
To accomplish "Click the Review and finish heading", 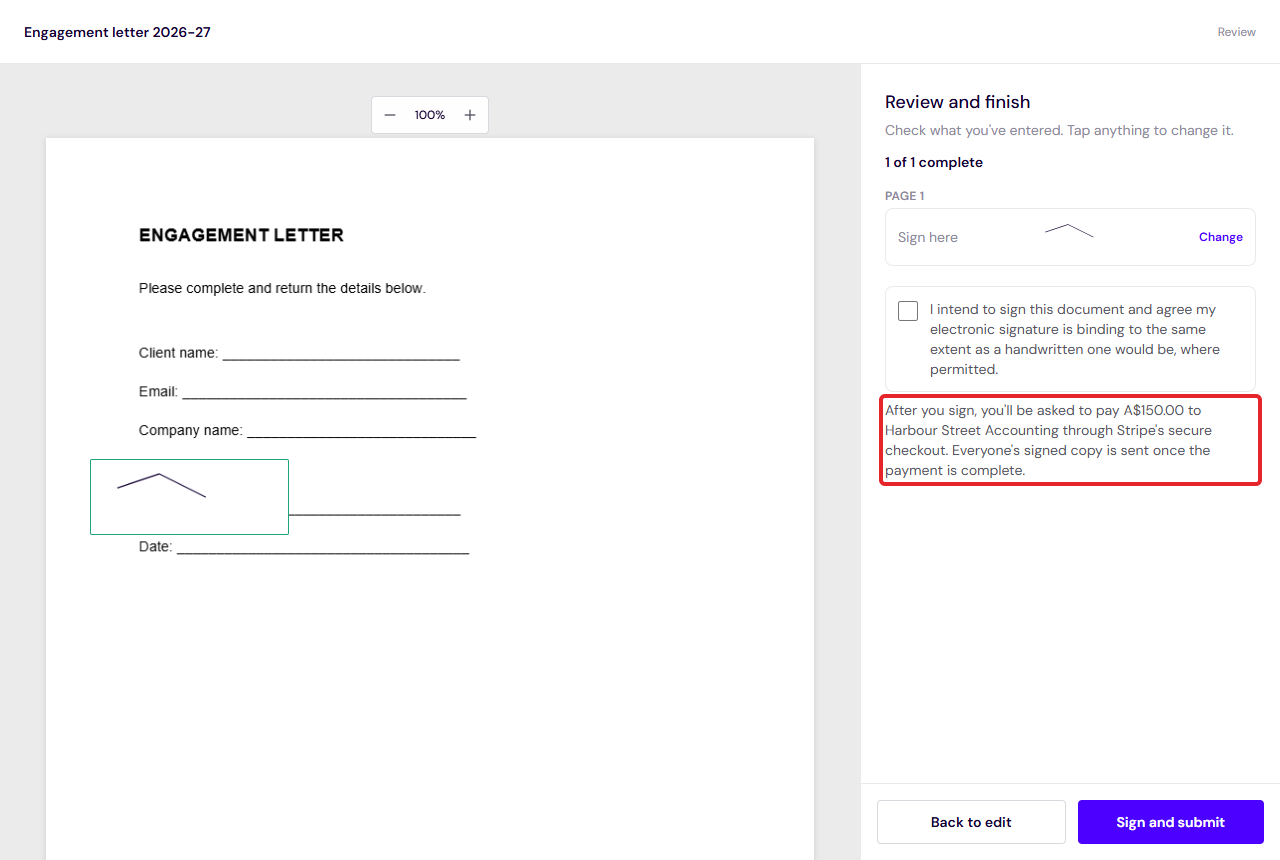I will coord(957,102).
